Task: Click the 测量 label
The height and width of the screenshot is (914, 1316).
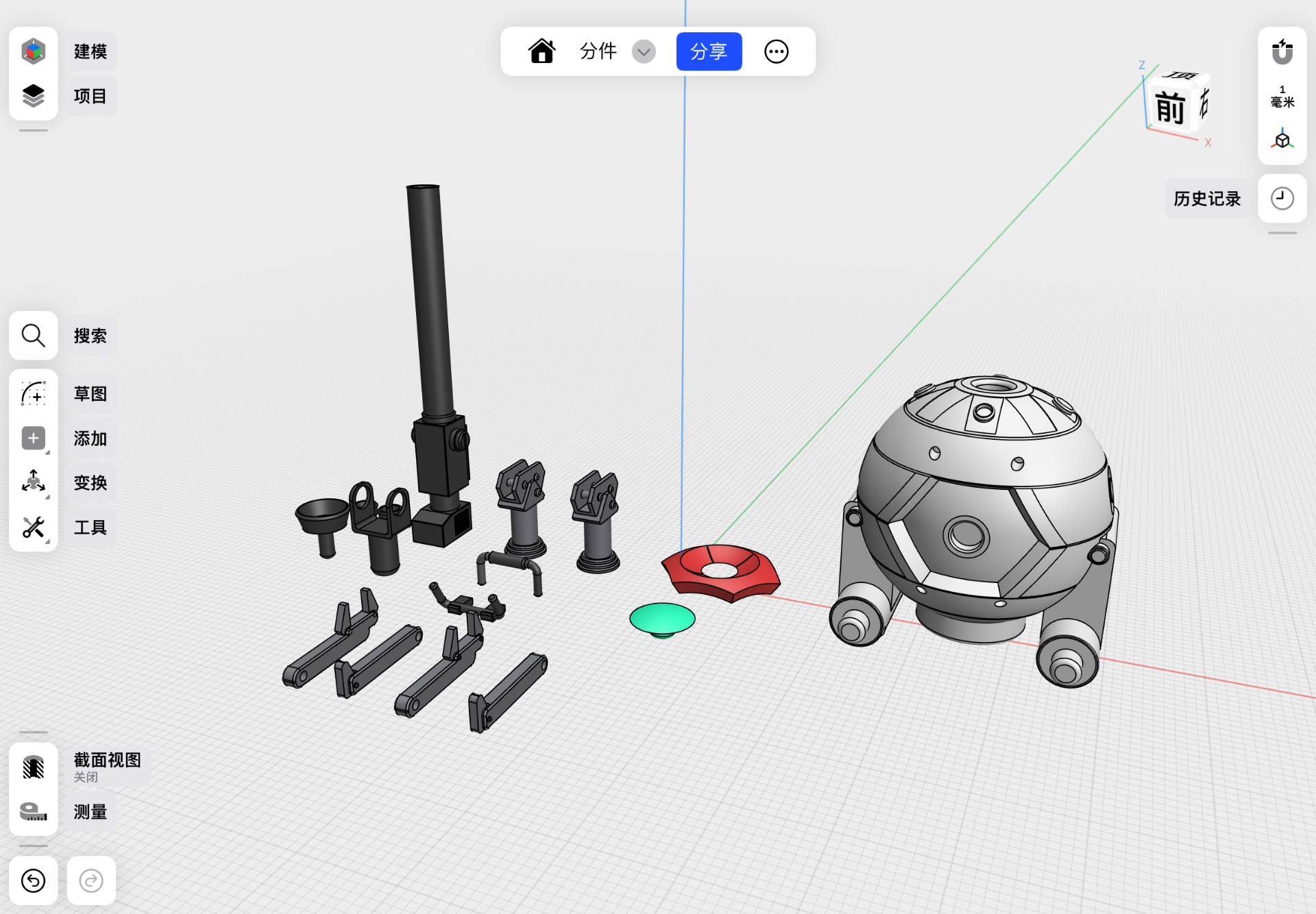Action: click(90, 812)
